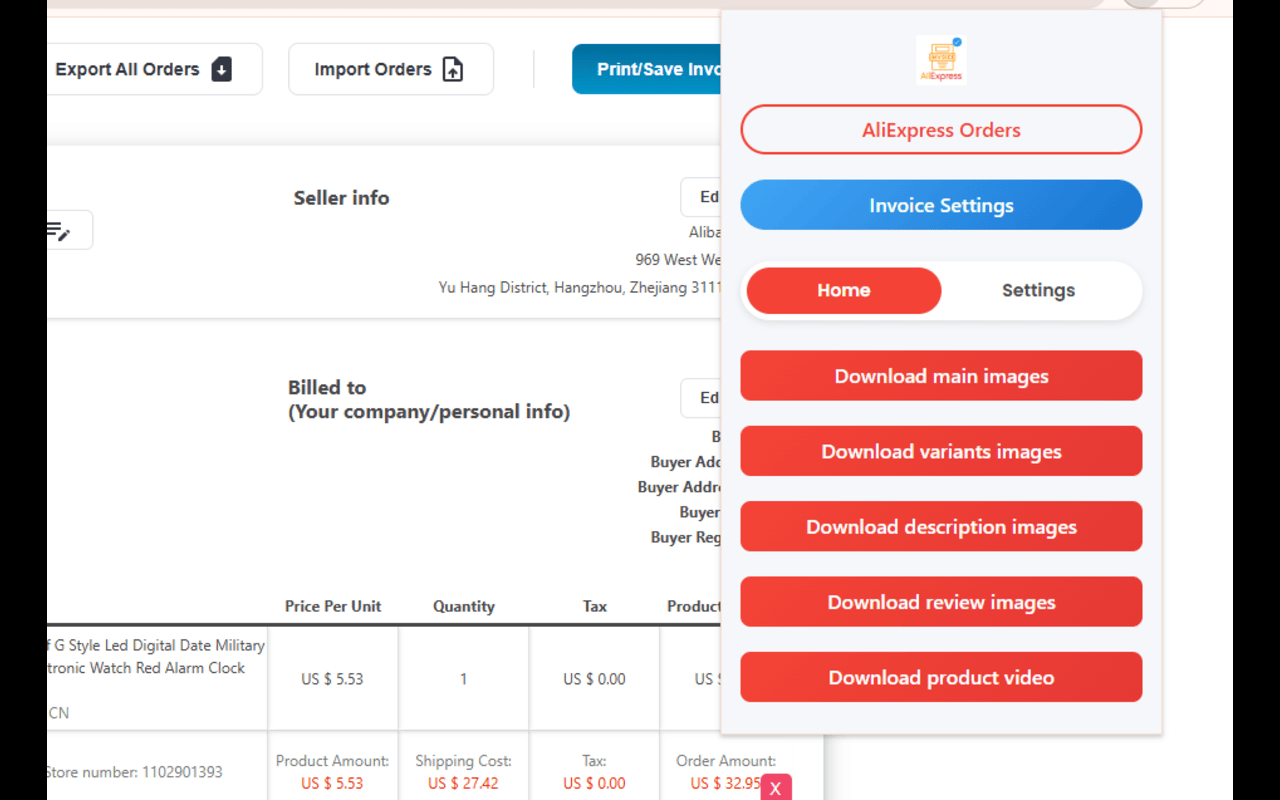Click the 'Billed to' heading text
This screenshot has width=1280, height=800.
(327, 387)
